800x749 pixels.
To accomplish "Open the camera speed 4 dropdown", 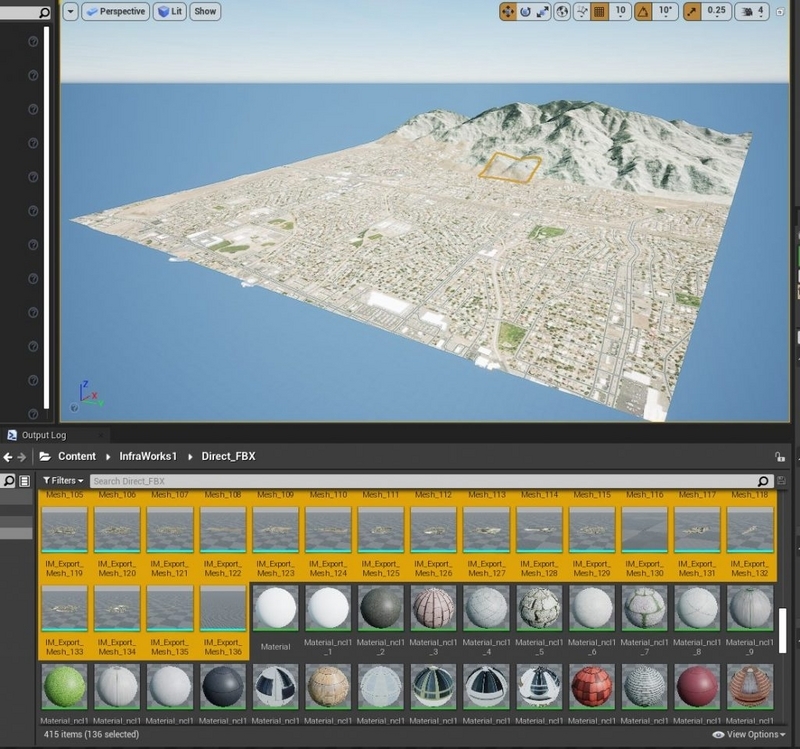I will (760, 11).
